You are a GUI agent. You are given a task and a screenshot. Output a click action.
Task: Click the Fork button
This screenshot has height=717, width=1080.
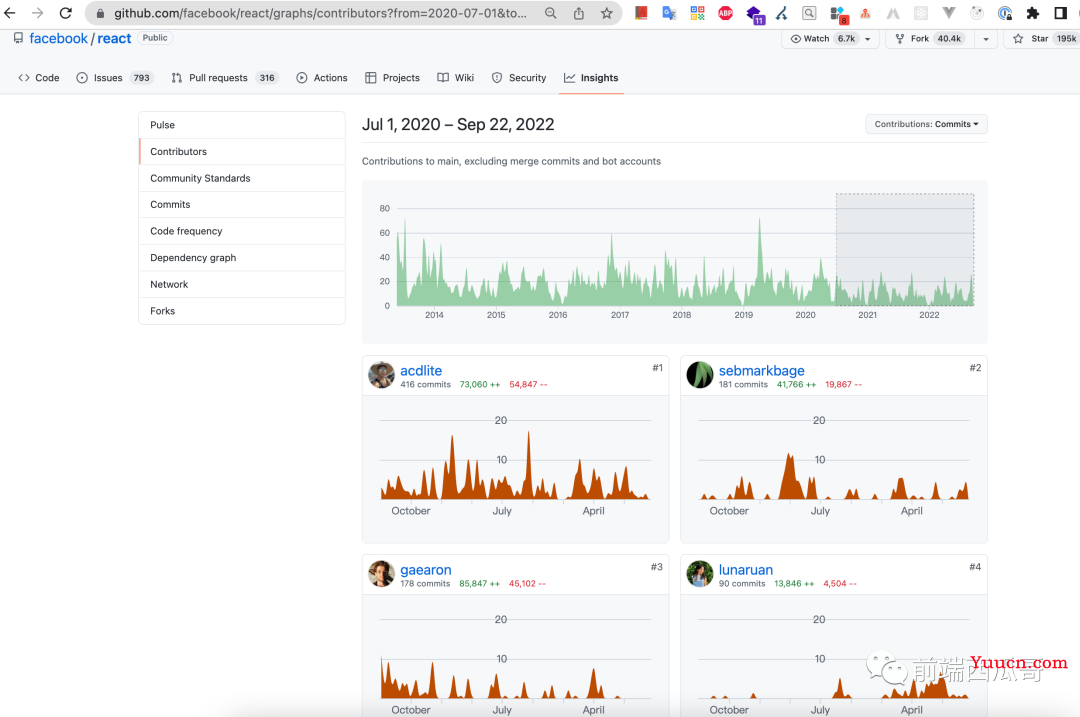(x=931, y=39)
